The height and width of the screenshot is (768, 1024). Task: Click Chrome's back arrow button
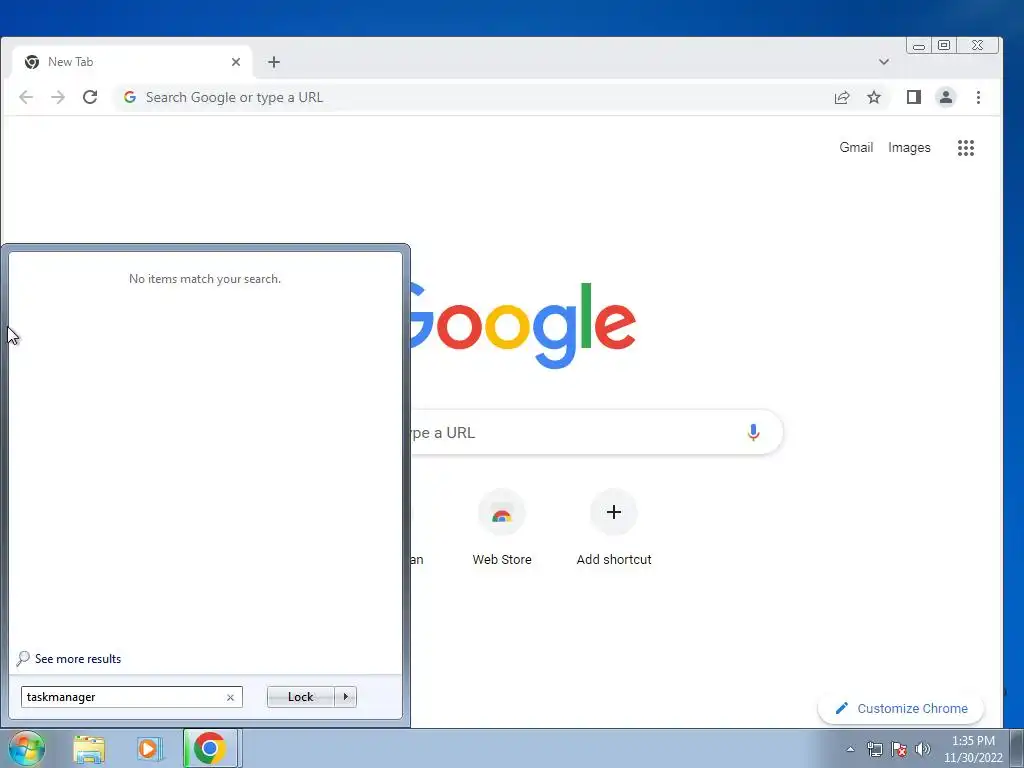(x=26, y=97)
